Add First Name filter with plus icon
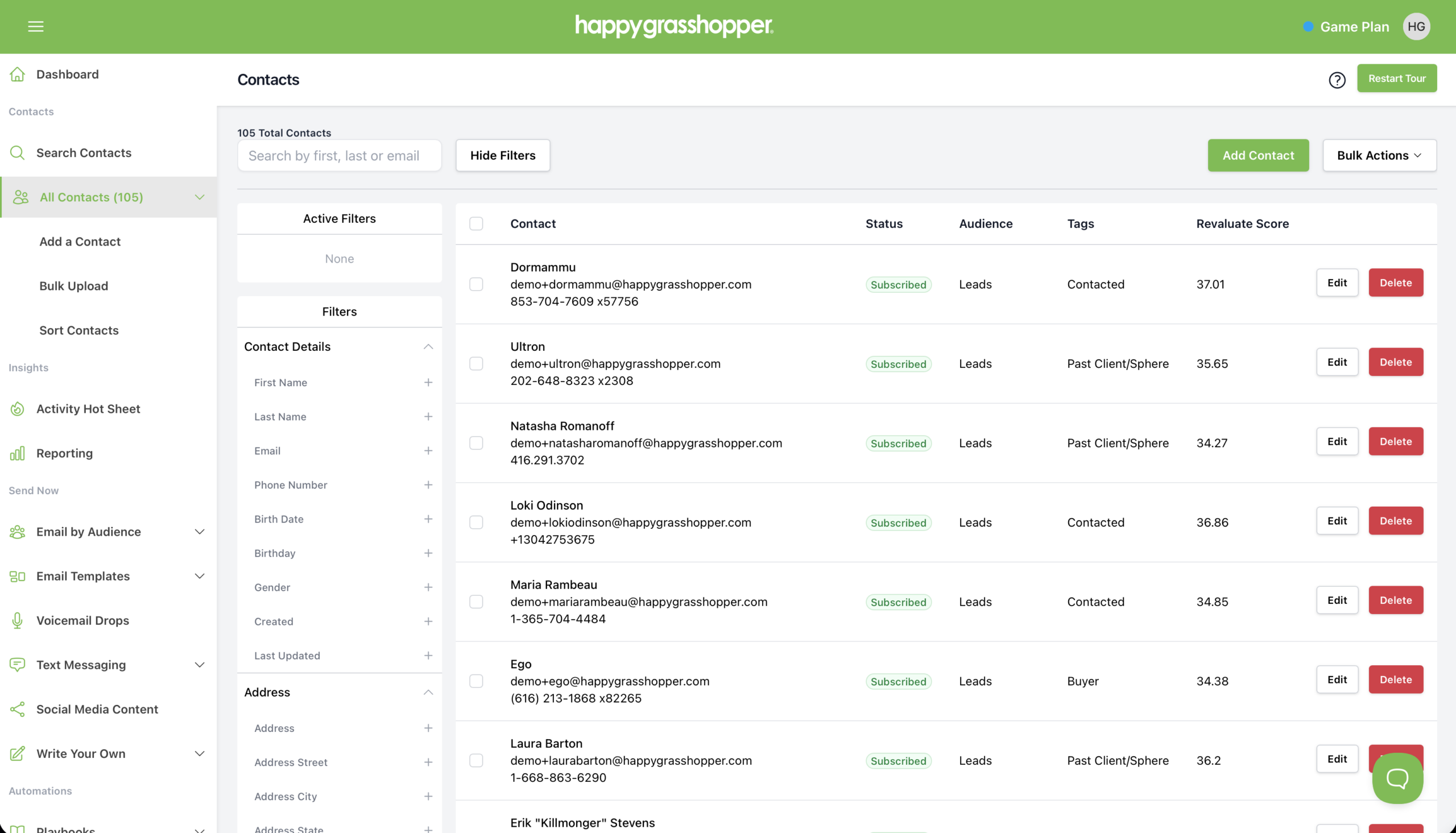 [428, 382]
